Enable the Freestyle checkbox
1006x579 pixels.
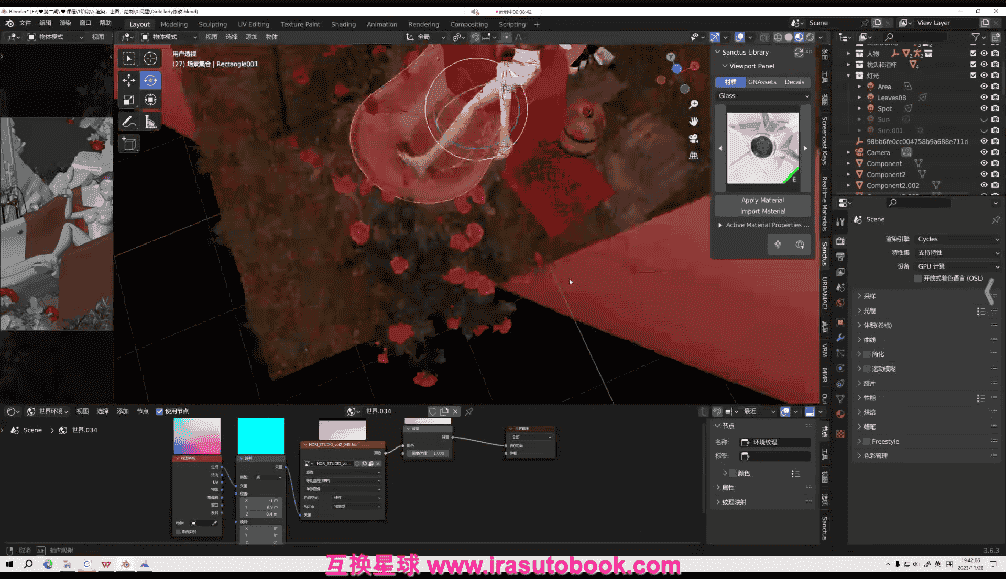867,442
